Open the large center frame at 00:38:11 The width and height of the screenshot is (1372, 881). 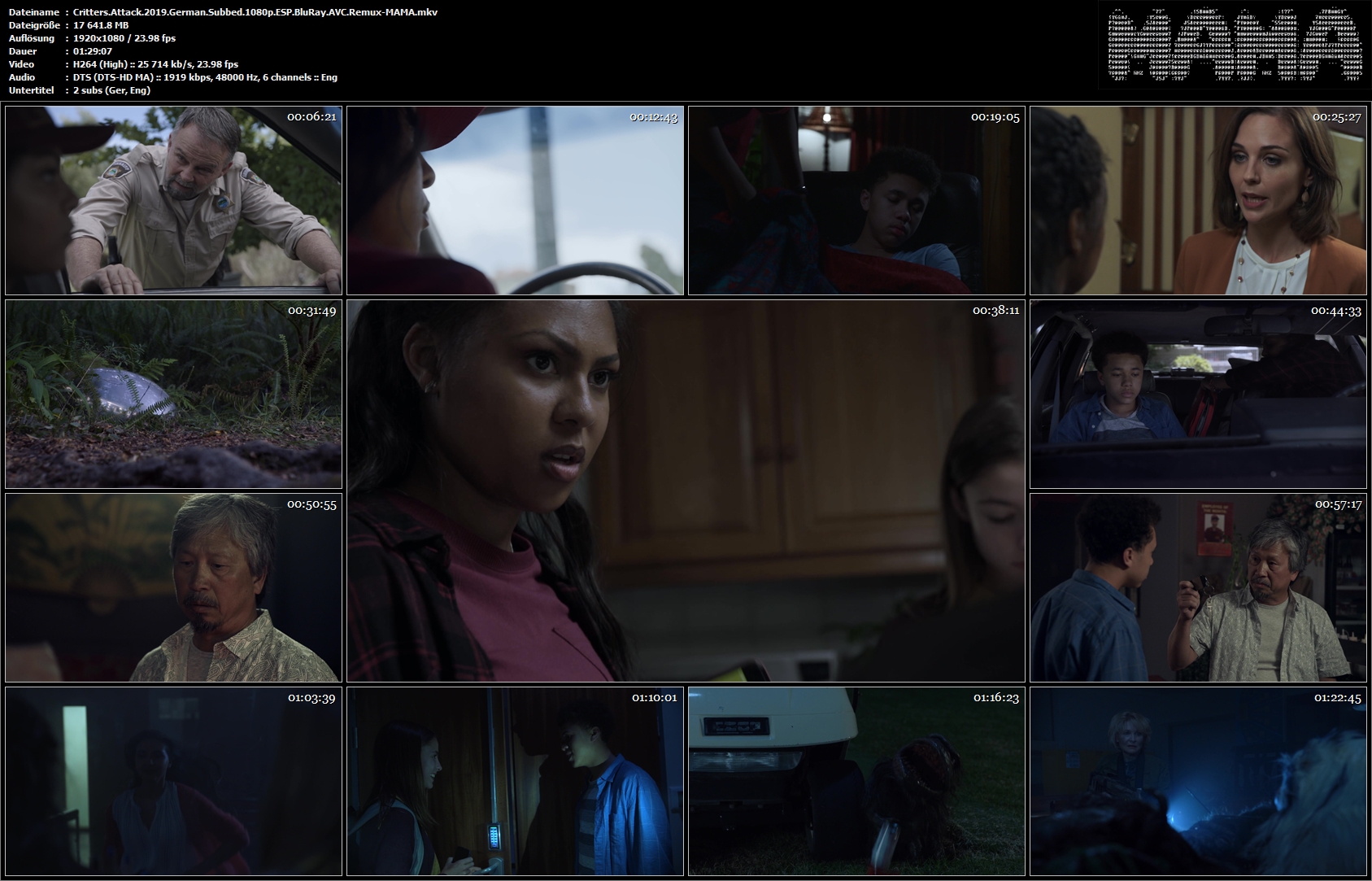[x=686, y=491]
